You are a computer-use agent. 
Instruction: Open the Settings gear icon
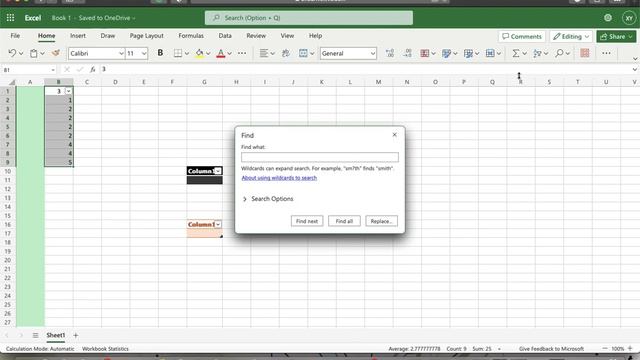coord(608,18)
